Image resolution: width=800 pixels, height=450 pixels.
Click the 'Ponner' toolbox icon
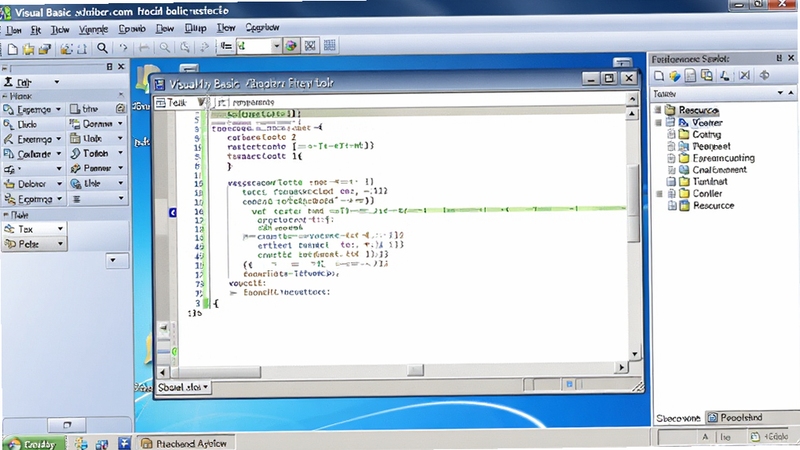(76, 168)
